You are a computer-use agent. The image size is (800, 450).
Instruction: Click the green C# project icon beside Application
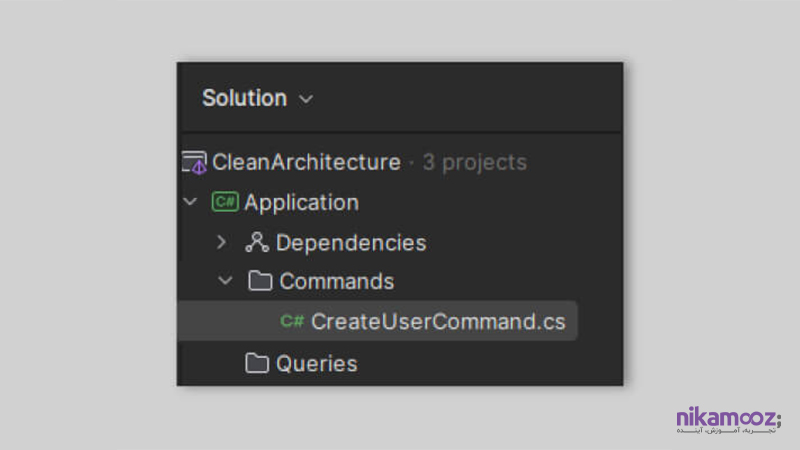coord(225,202)
